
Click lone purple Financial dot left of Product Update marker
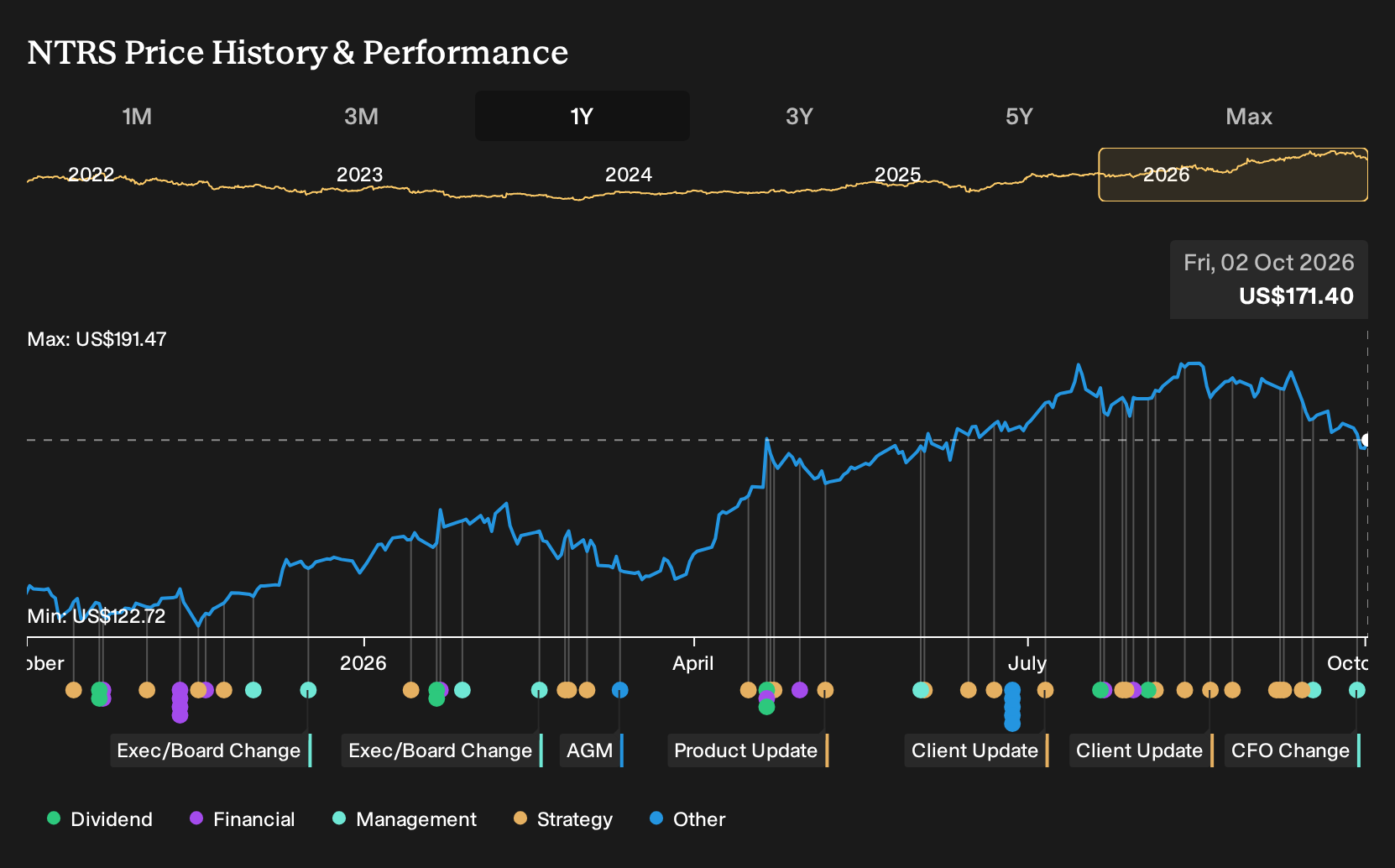pos(799,690)
